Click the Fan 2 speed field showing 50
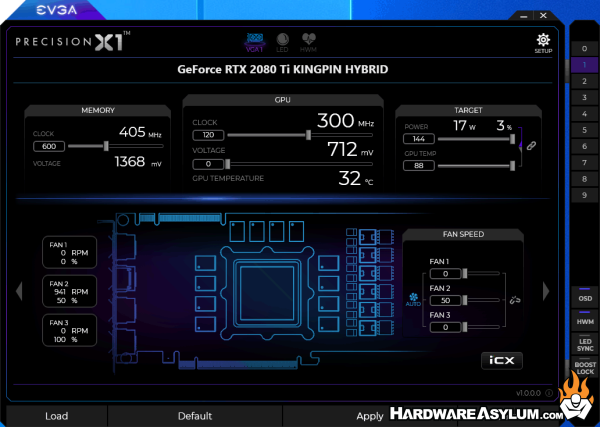 [x=445, y=300]
